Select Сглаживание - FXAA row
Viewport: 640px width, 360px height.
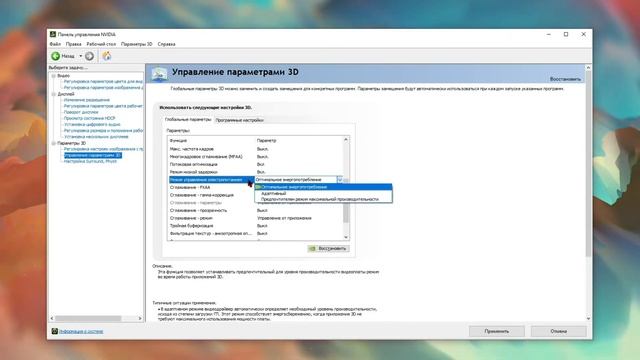pyautogui.click(x=211, y=187)
